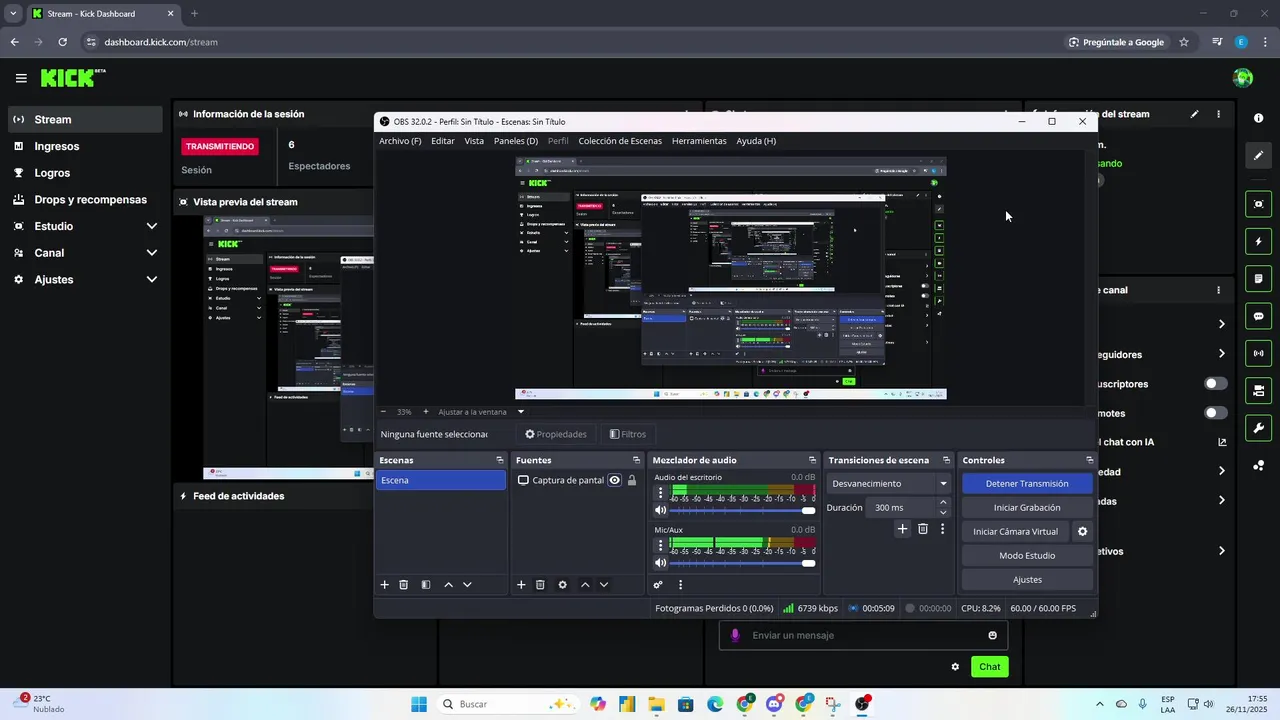Click the lightning bolt icon in Kick right sidebar
This screenshot has width=1280, height=720.
pos(1258,242)
